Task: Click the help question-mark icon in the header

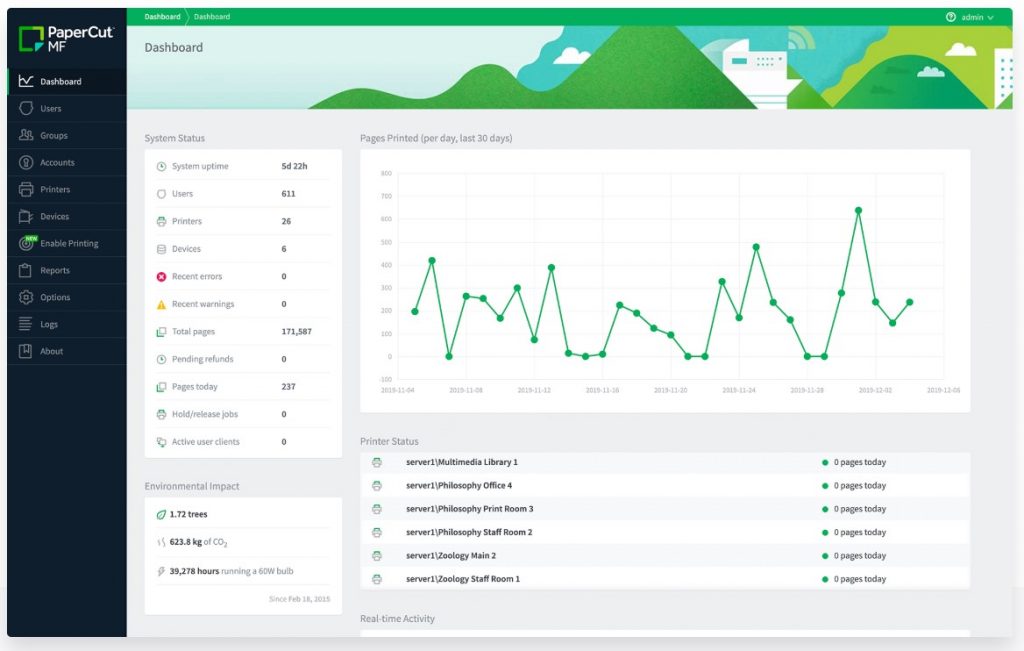Action: [x=949, y=16]
